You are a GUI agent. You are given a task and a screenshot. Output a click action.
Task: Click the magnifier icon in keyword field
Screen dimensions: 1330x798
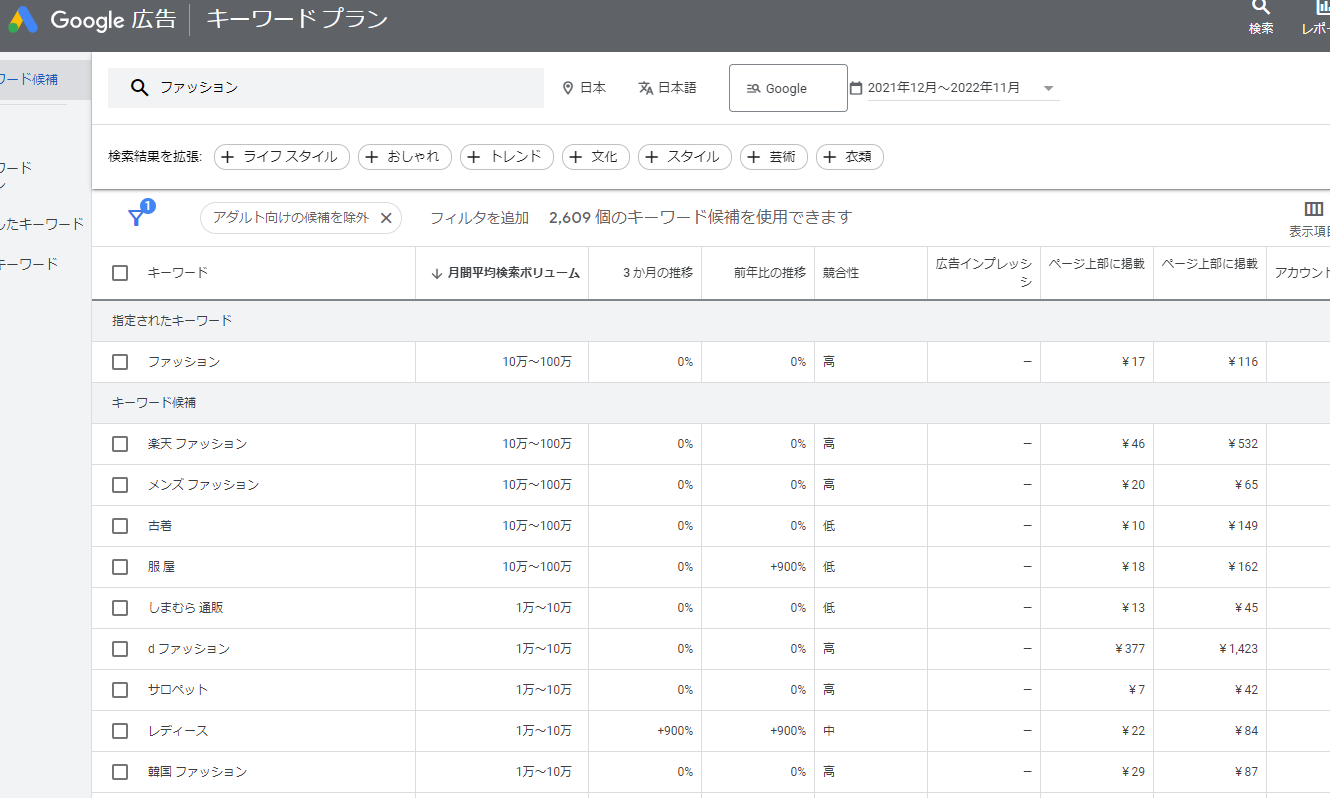140,88
